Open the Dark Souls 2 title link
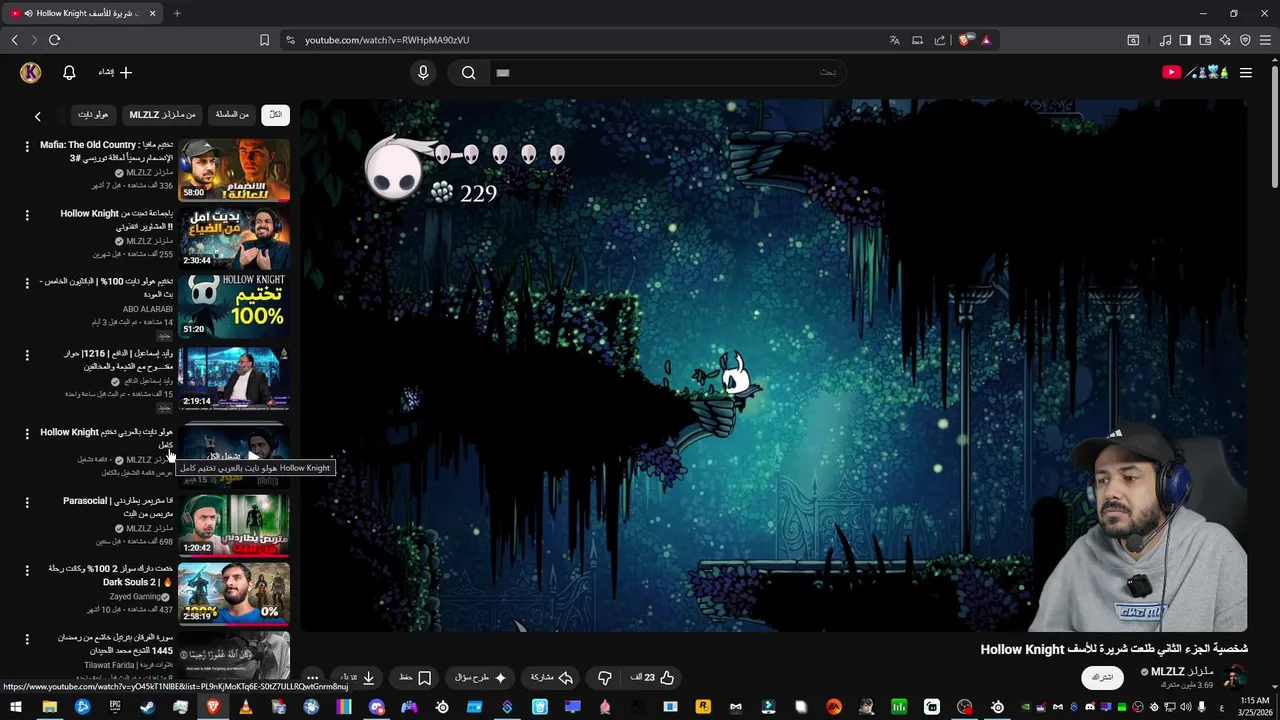 click(111, 575)
